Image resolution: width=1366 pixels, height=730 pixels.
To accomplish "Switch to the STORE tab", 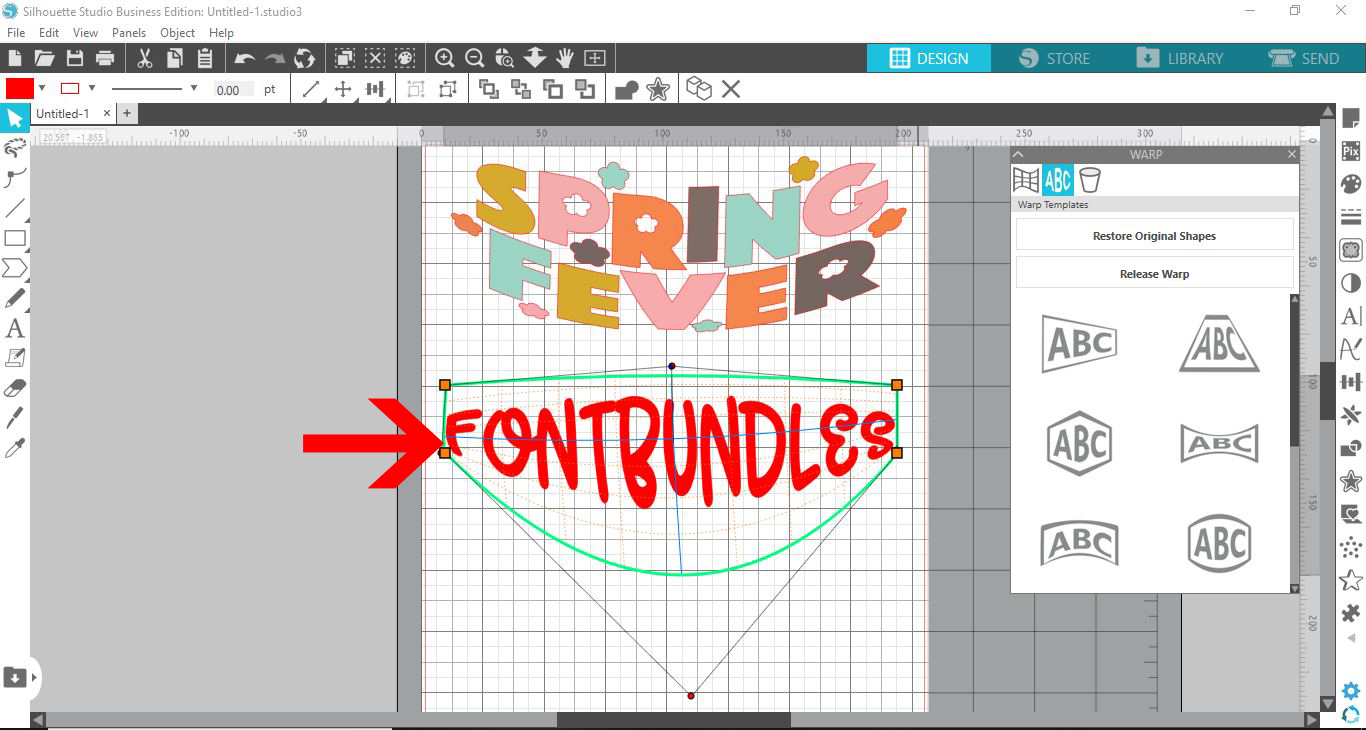I will tap(1054, 58).
